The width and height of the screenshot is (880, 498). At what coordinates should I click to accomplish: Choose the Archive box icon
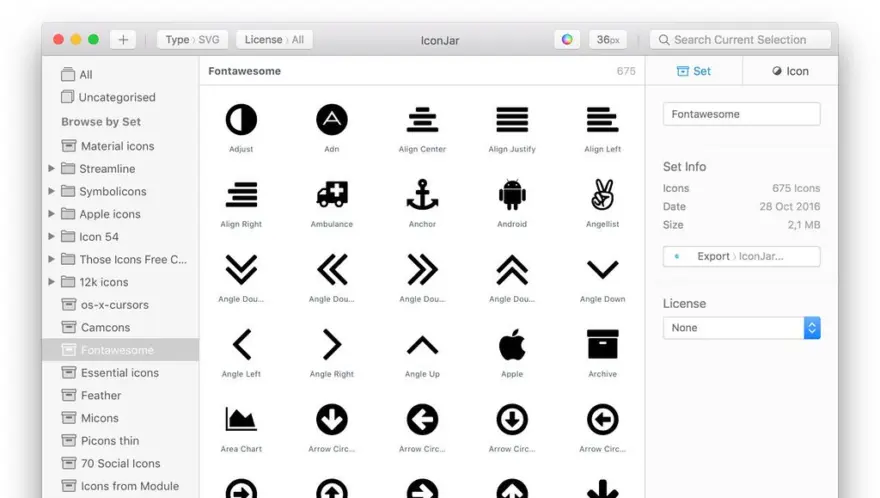(602, 344)
